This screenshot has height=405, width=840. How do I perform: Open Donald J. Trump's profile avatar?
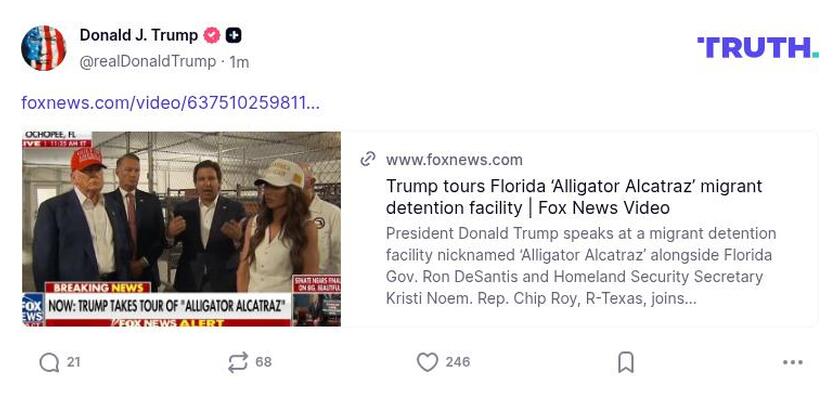tap(44, 48)
